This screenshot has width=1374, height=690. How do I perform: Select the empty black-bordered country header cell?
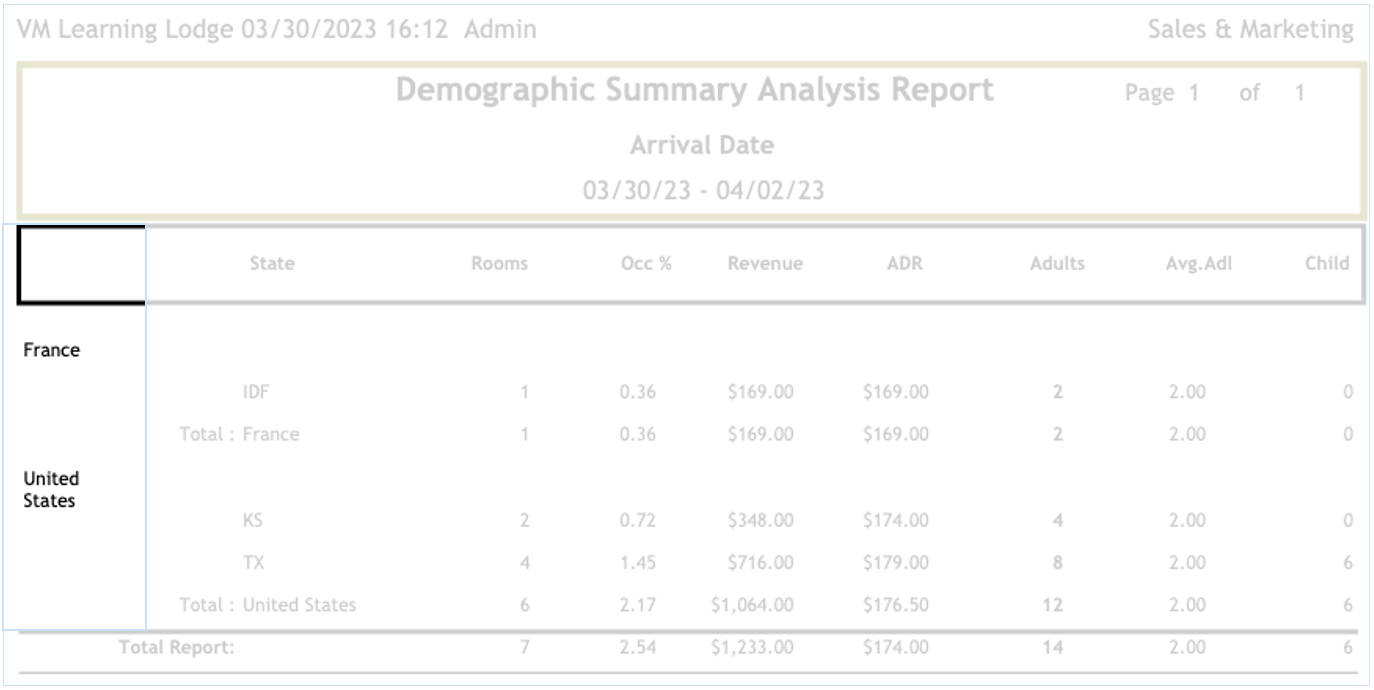pyautogui.click(x=81, y=265)
